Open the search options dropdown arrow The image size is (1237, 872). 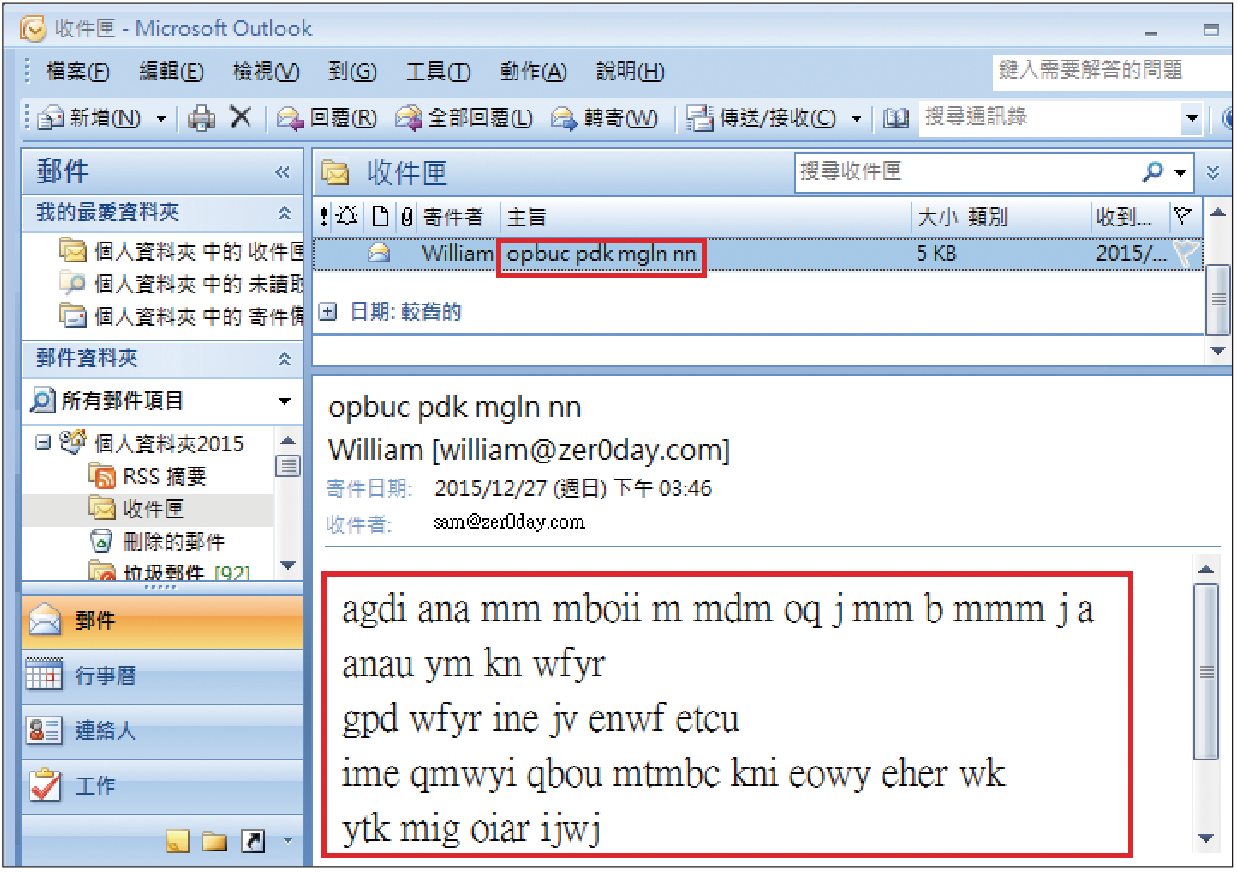click(x=1181, y=174)
